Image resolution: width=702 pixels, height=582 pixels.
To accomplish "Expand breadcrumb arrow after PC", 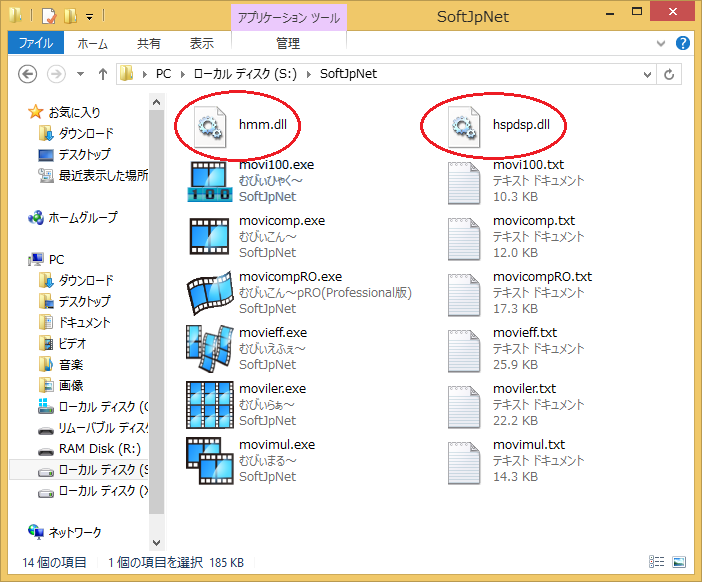I will (x=183, y=74).
